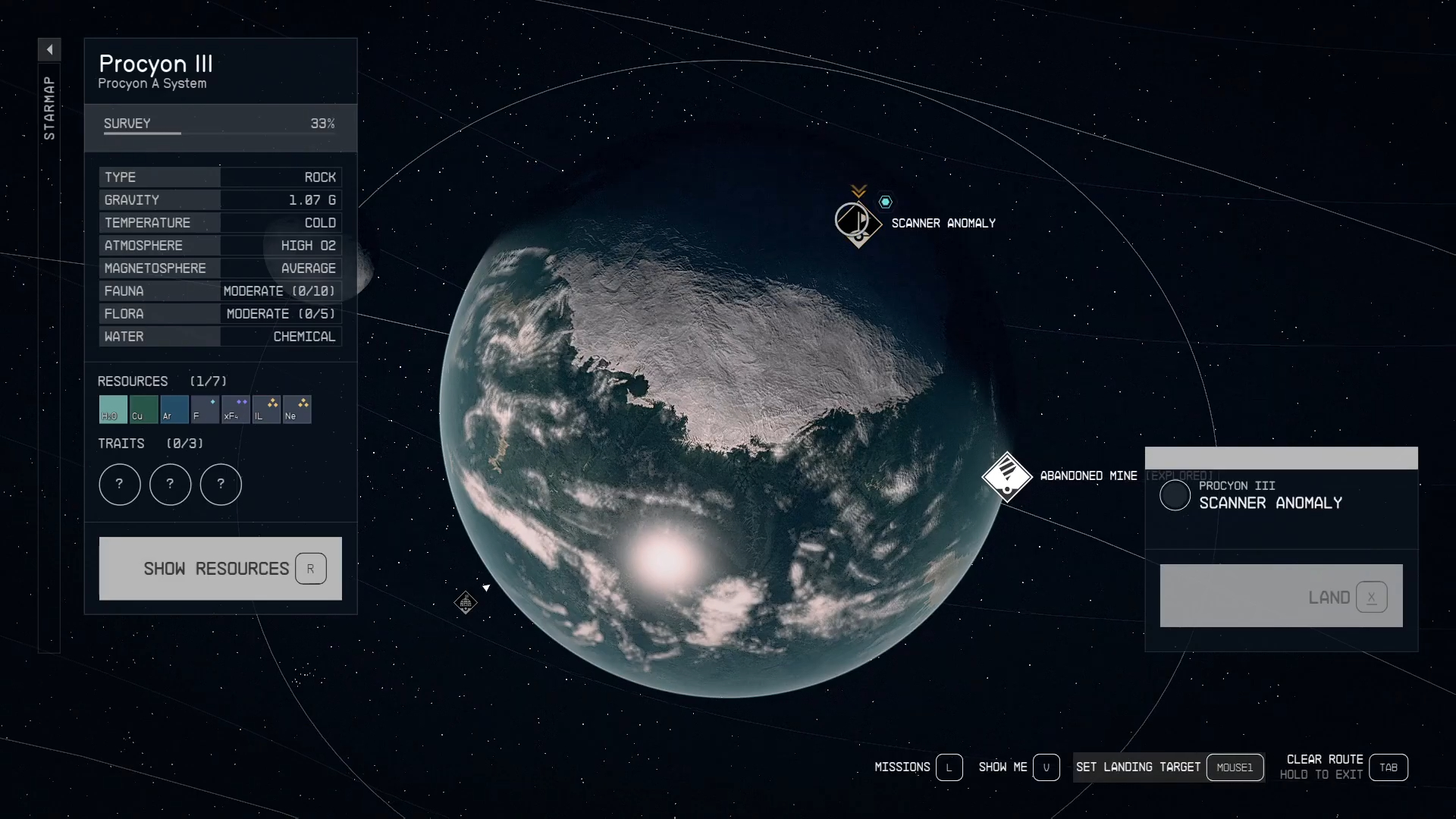
Task: Select the F fluorine resource icon
Action: [204, 409]
